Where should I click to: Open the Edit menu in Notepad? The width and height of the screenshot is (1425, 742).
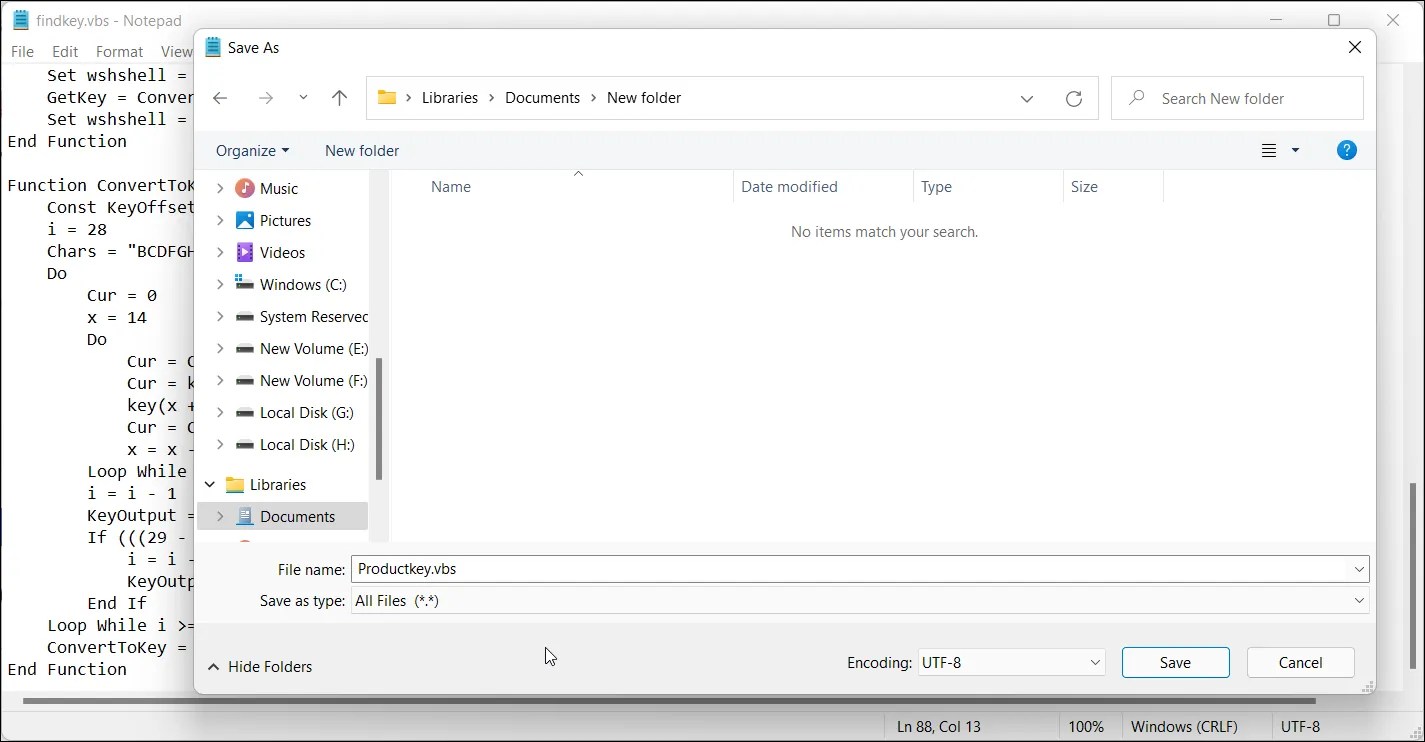[64, 51]
